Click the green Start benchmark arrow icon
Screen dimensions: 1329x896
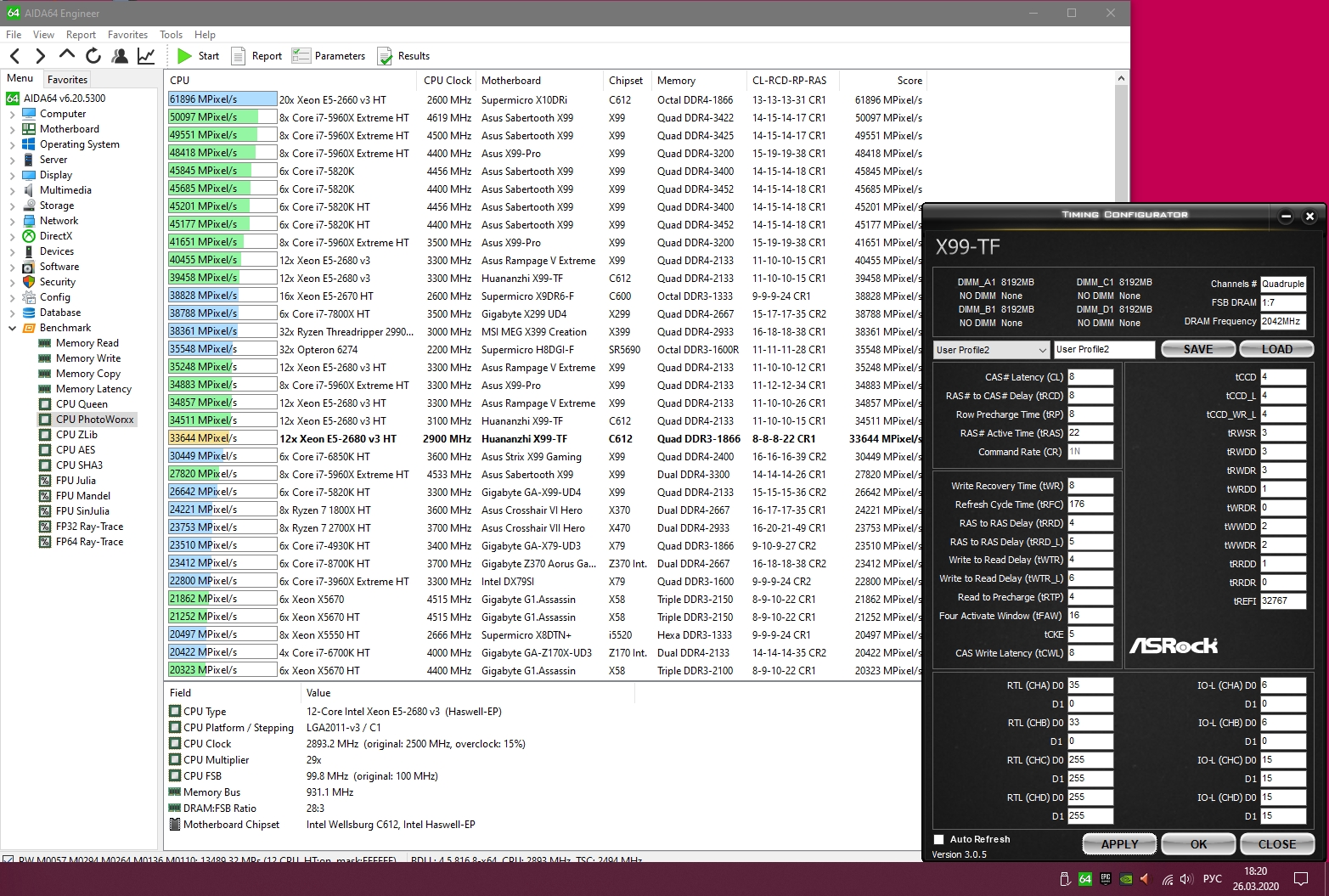(184, 56)
